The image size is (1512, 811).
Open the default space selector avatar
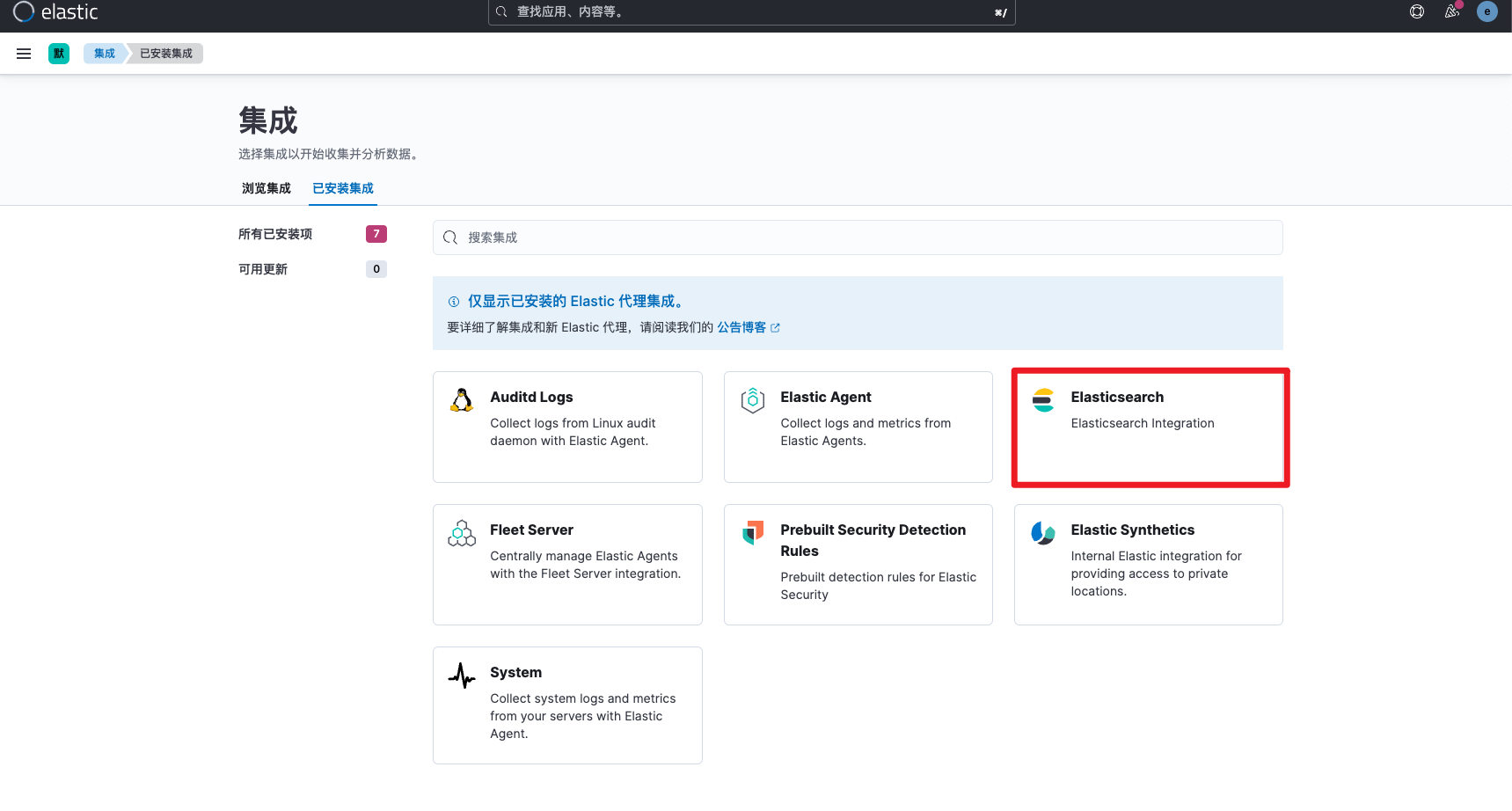[x=59, y=54]
